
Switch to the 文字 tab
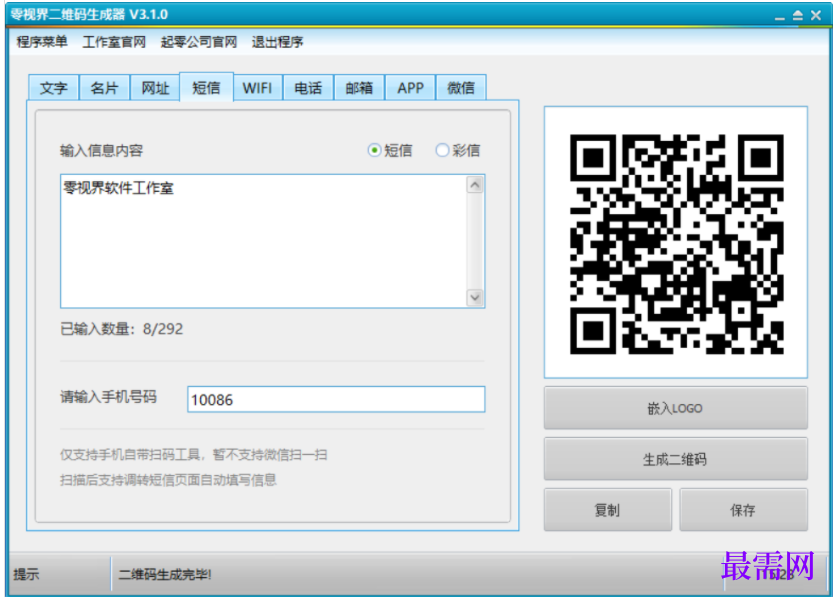54,88
